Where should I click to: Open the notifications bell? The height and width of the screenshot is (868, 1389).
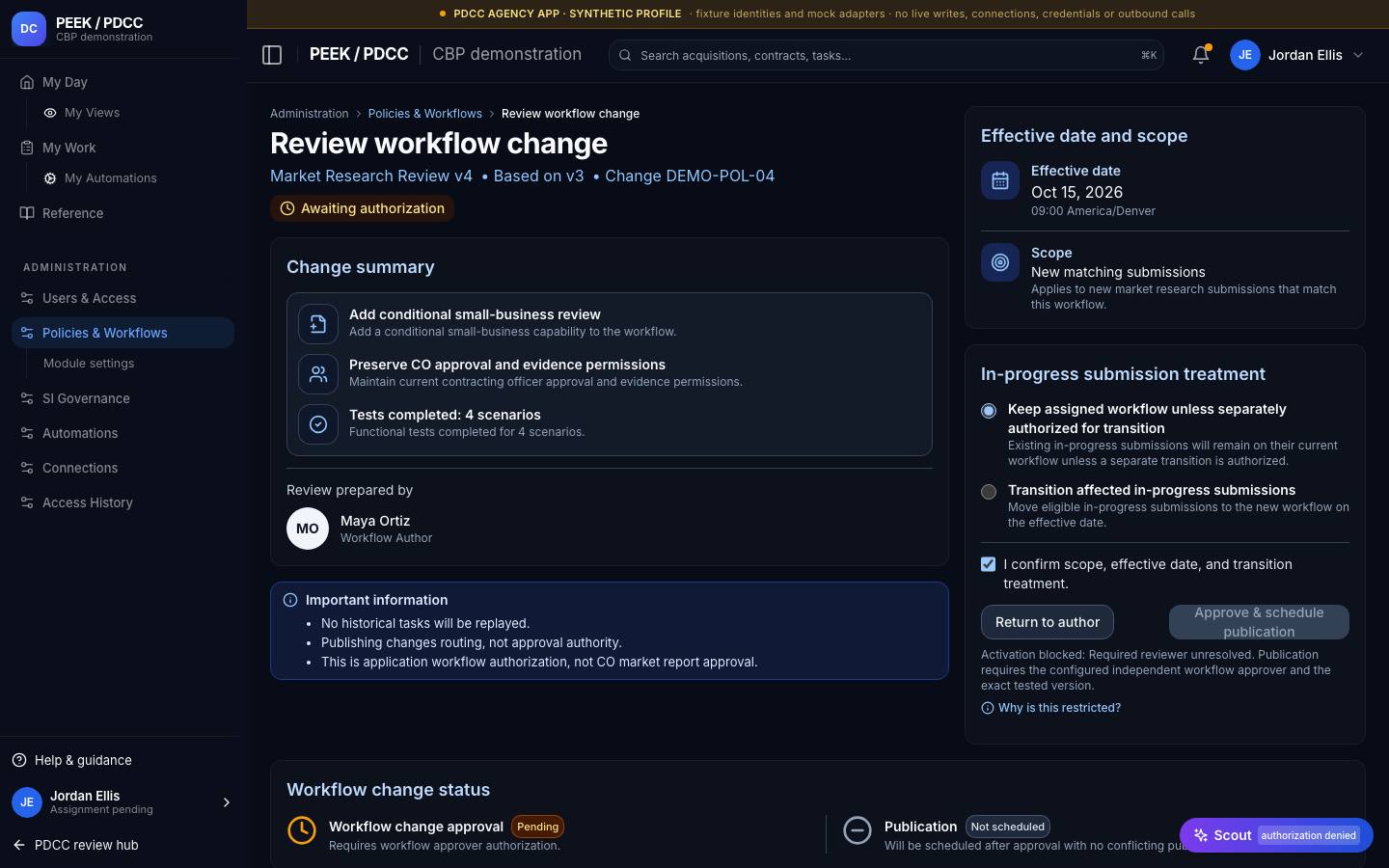point(1201,55)
